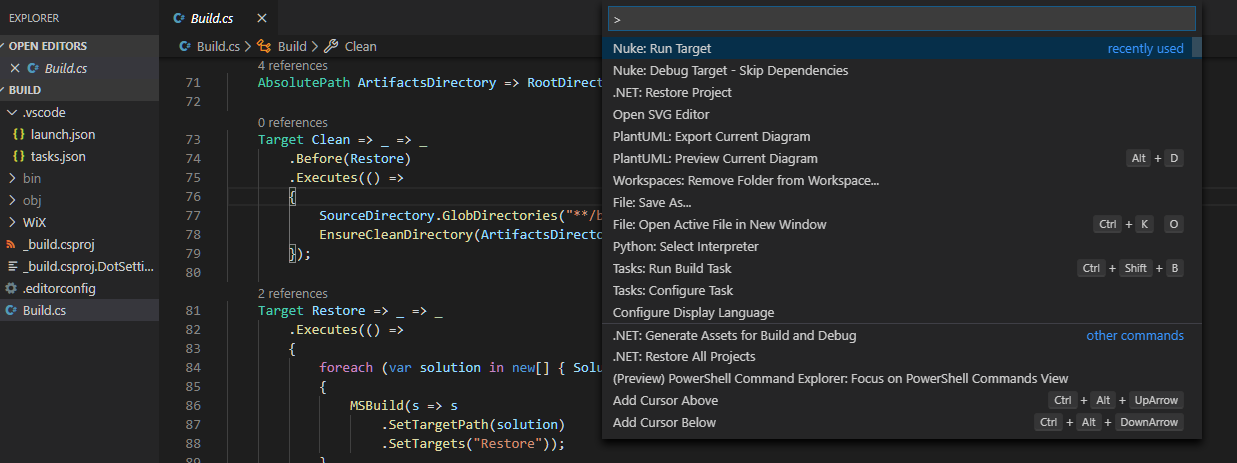Click 0 references code lens above Clean
1237x463 pixels.
point(292,122)
